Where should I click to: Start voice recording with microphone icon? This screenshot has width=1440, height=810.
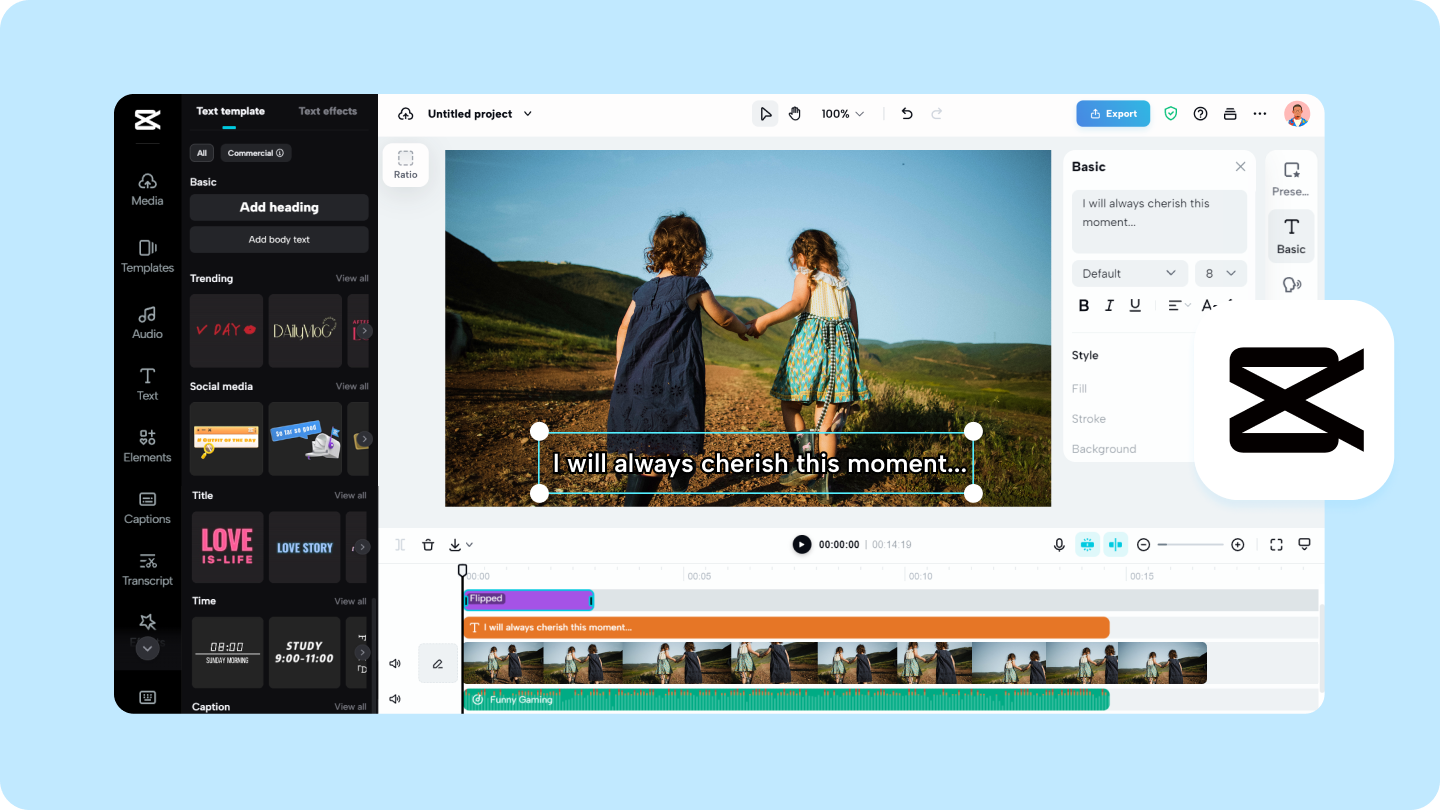click(1059, 545)
